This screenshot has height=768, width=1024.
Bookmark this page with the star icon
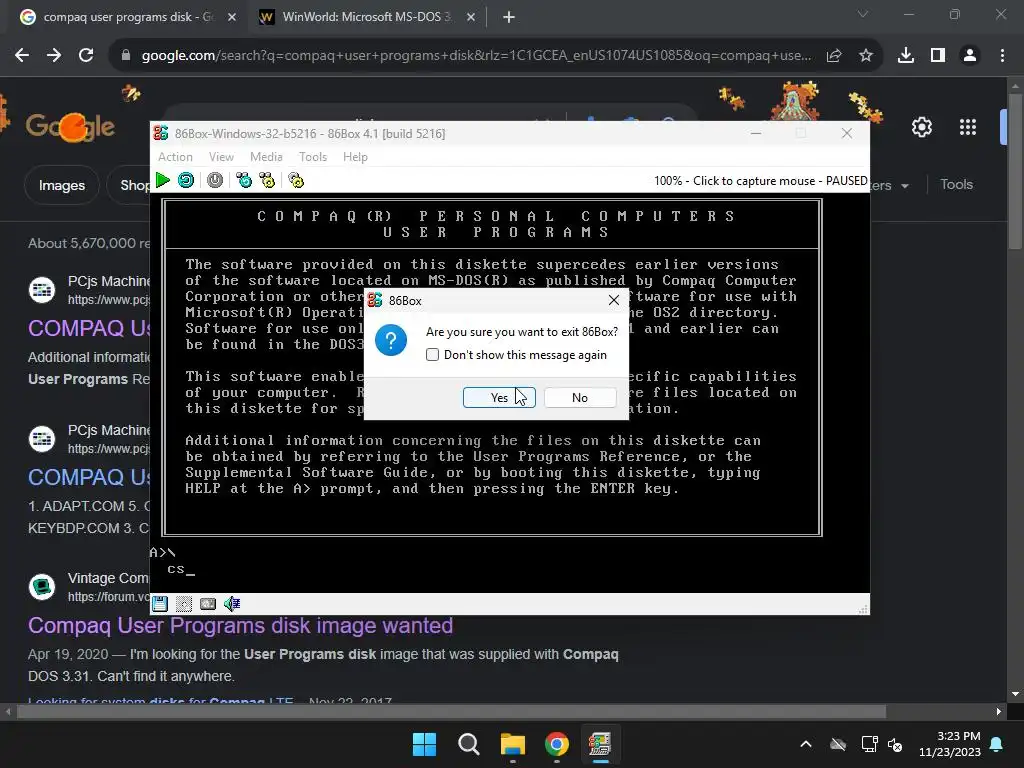click(x=866, y=56)
